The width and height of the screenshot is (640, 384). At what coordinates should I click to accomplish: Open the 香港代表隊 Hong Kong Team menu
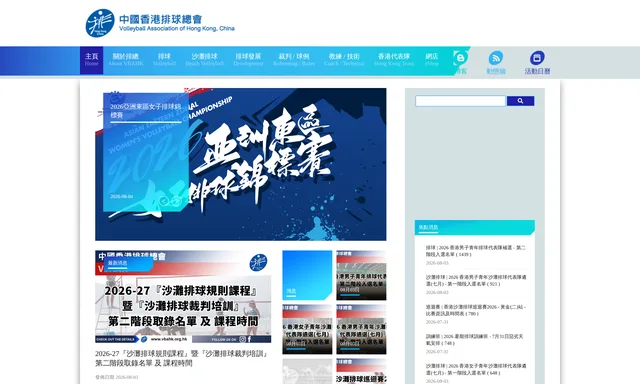coord(394,60)
